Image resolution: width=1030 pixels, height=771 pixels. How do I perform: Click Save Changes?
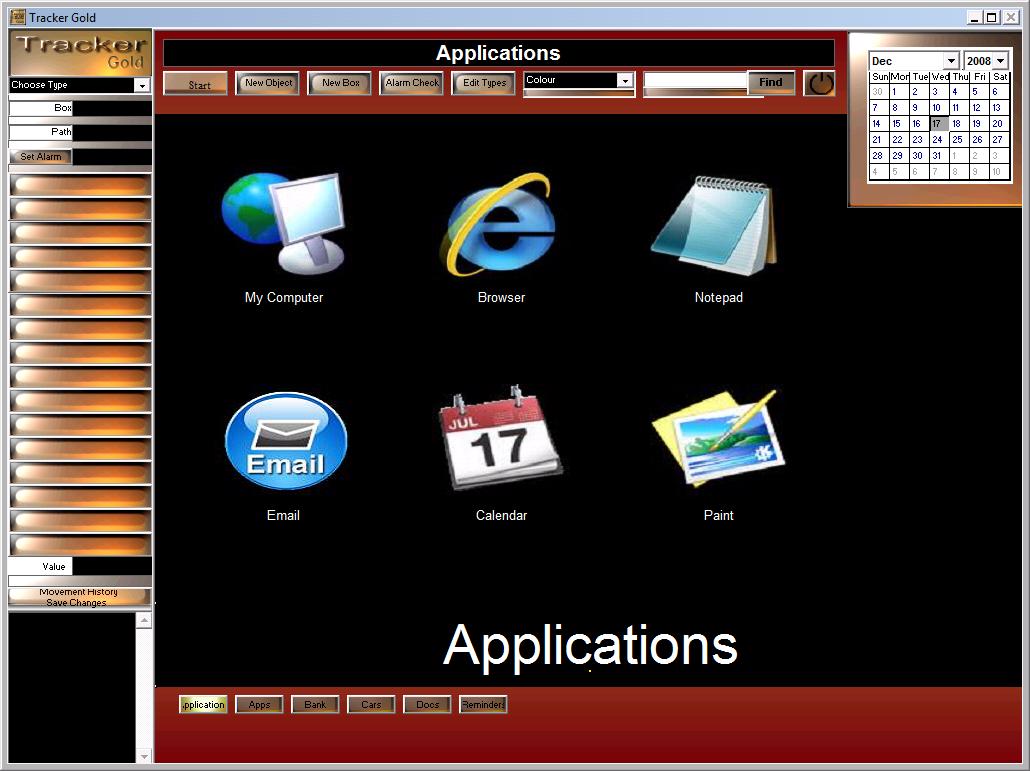tap(76, 602)
